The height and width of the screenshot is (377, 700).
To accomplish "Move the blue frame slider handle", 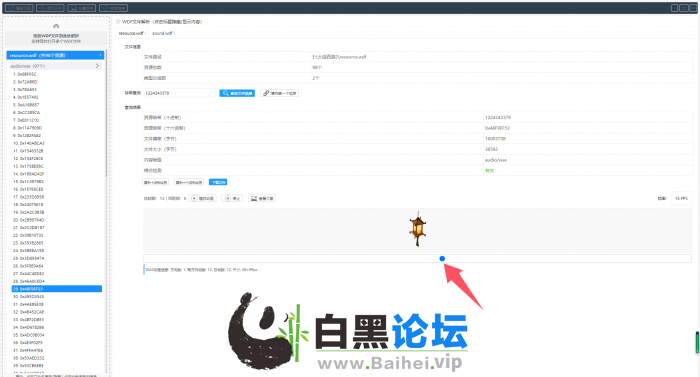I will [442, 259].
